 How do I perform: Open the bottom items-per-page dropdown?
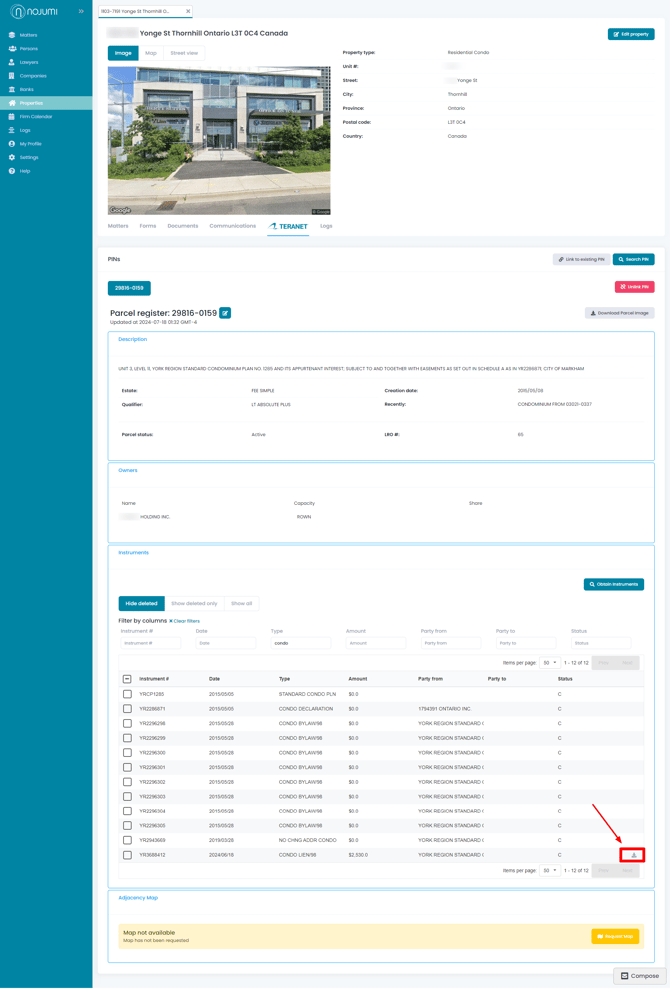549,871
